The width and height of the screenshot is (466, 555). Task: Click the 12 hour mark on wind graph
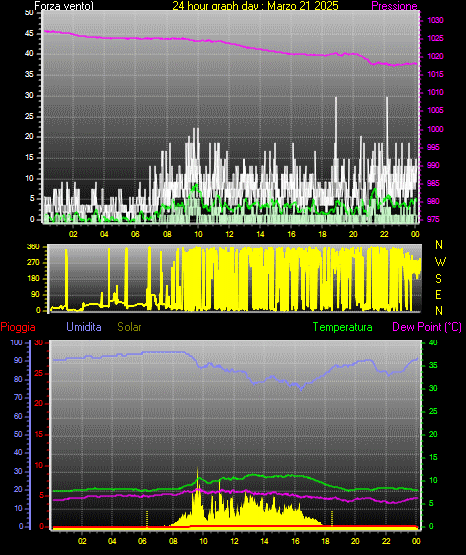coord(229,234)
